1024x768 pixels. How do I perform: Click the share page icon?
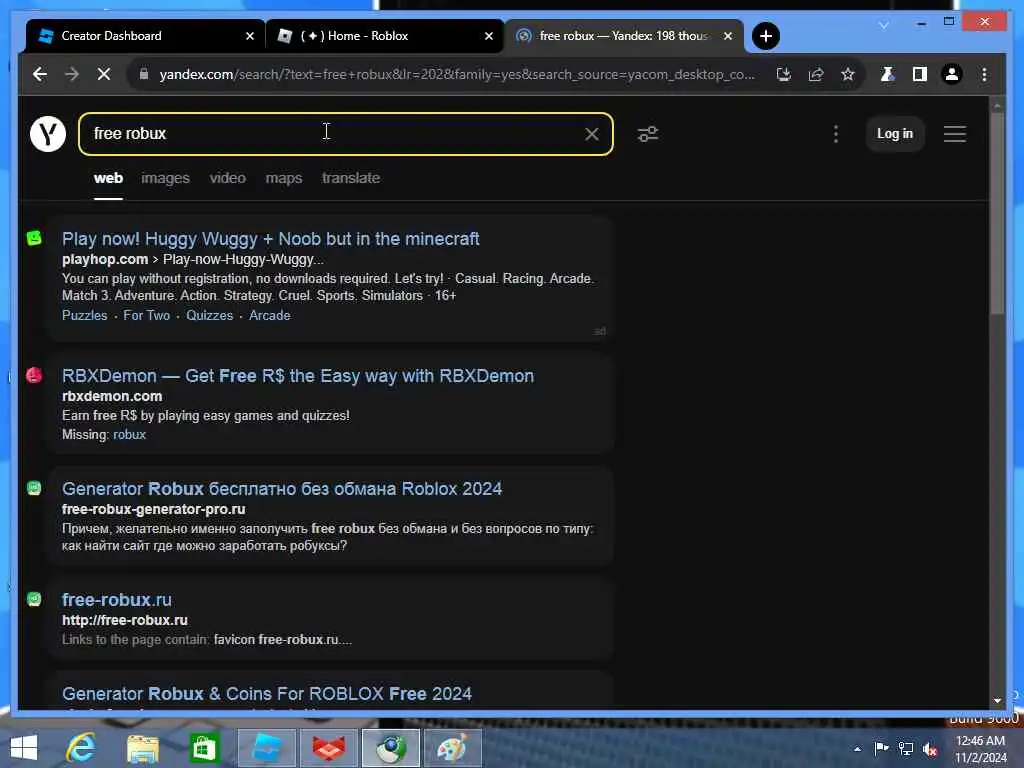[816, 74]
